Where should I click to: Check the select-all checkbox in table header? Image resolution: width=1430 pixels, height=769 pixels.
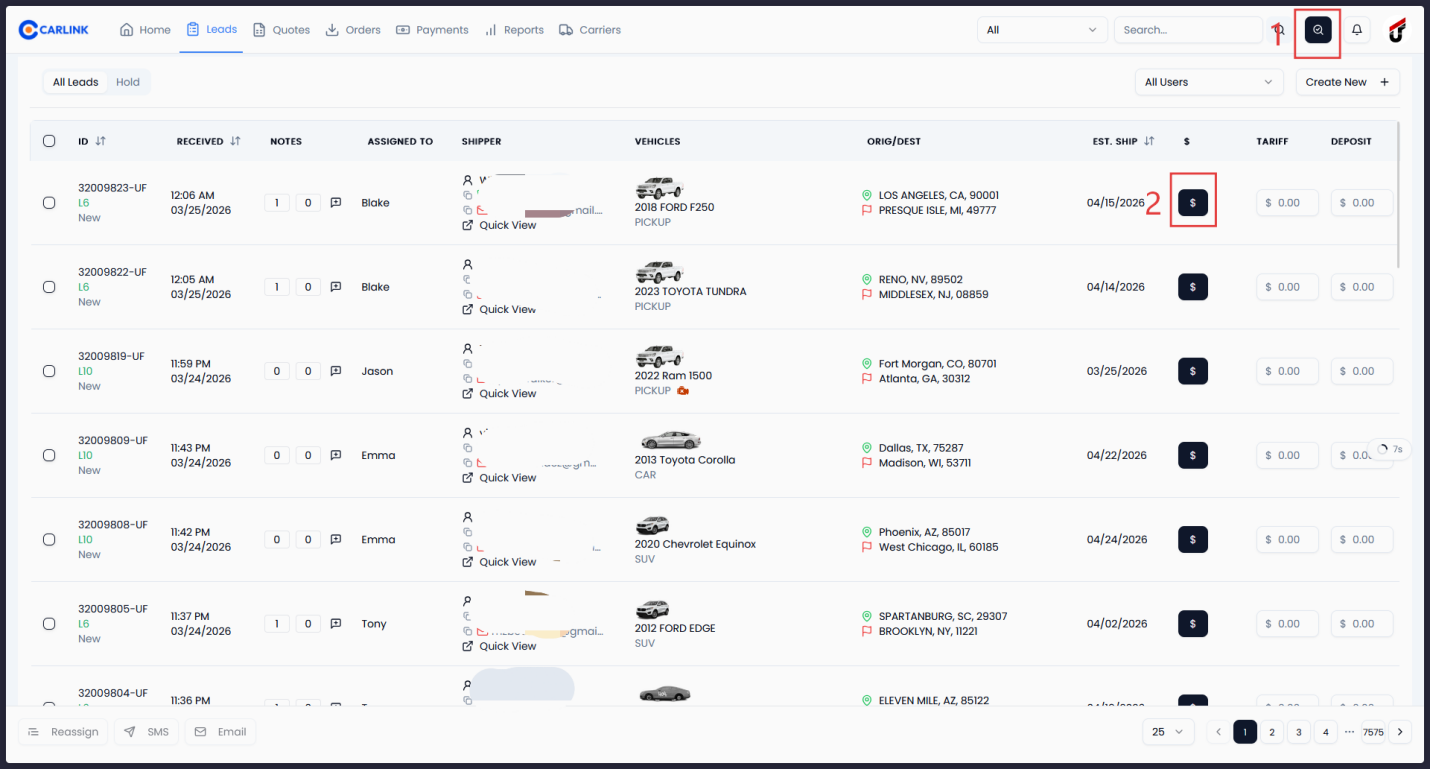(x=49, y=141)
